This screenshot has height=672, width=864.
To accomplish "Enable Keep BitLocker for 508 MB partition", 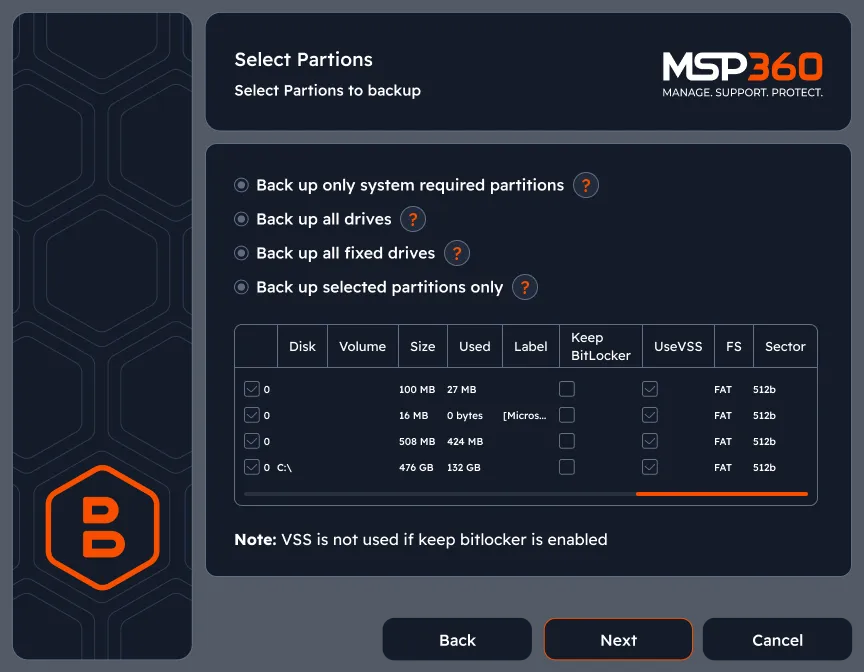I will coord(567,441).
